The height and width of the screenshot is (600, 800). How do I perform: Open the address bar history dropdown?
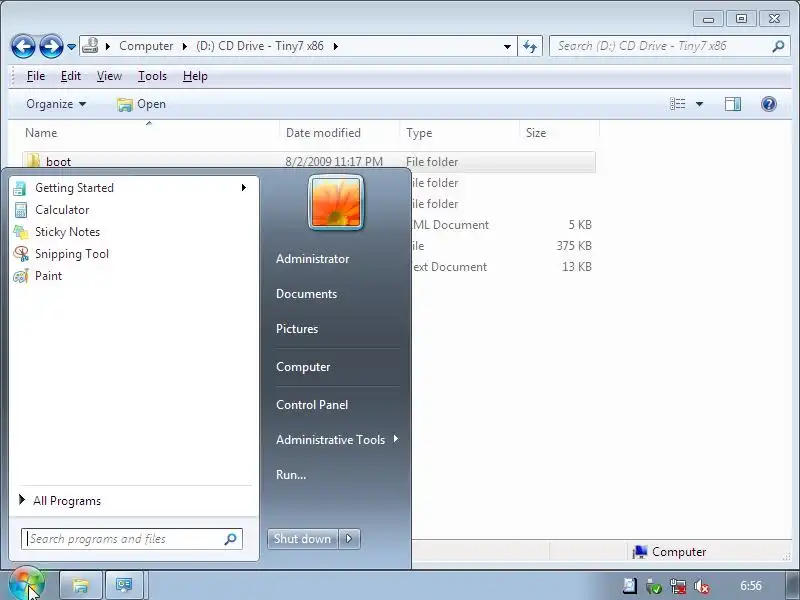(507, 46)
